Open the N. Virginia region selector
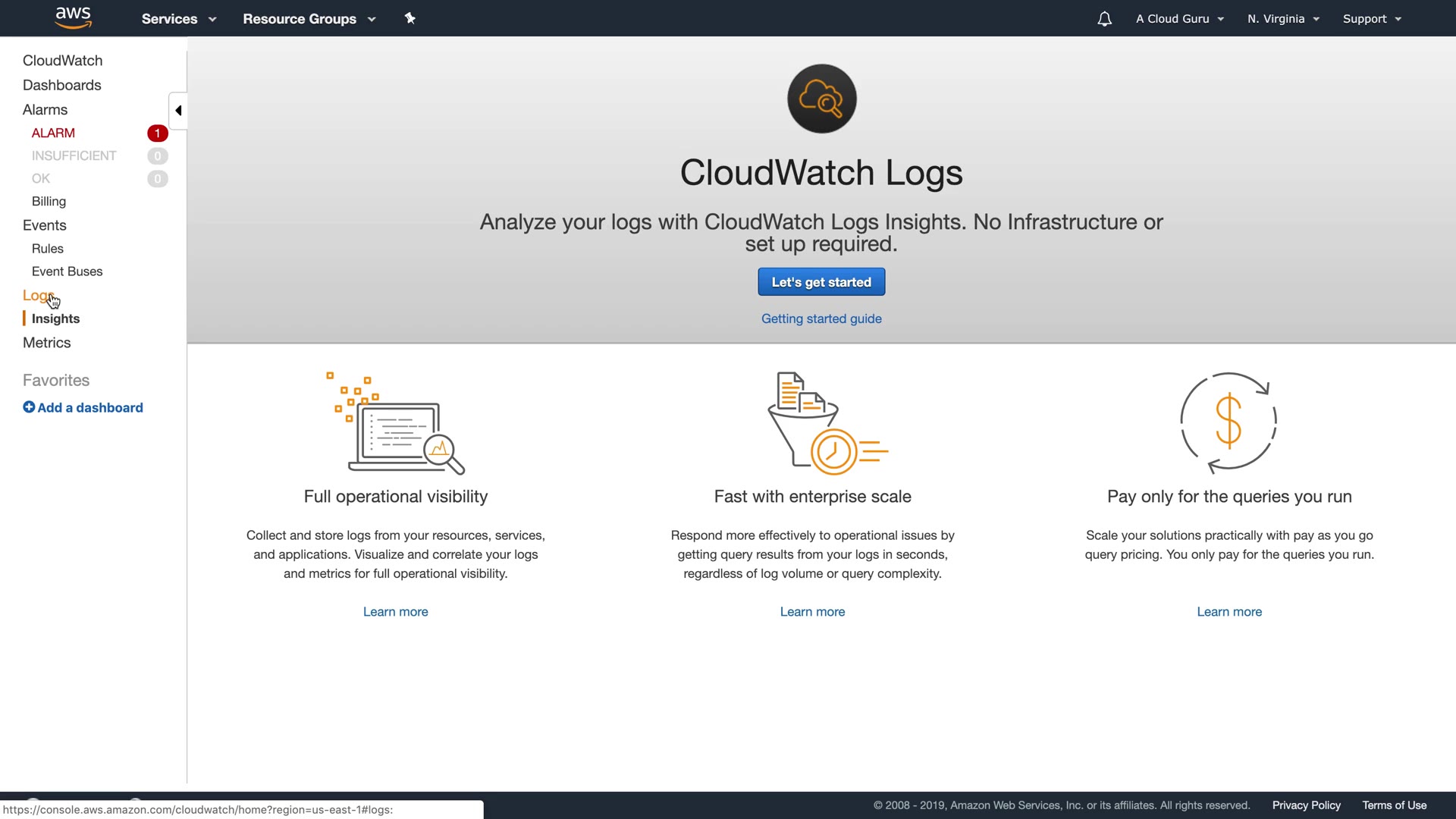Screen dimensions: 1456x819 click(1283, 19)
